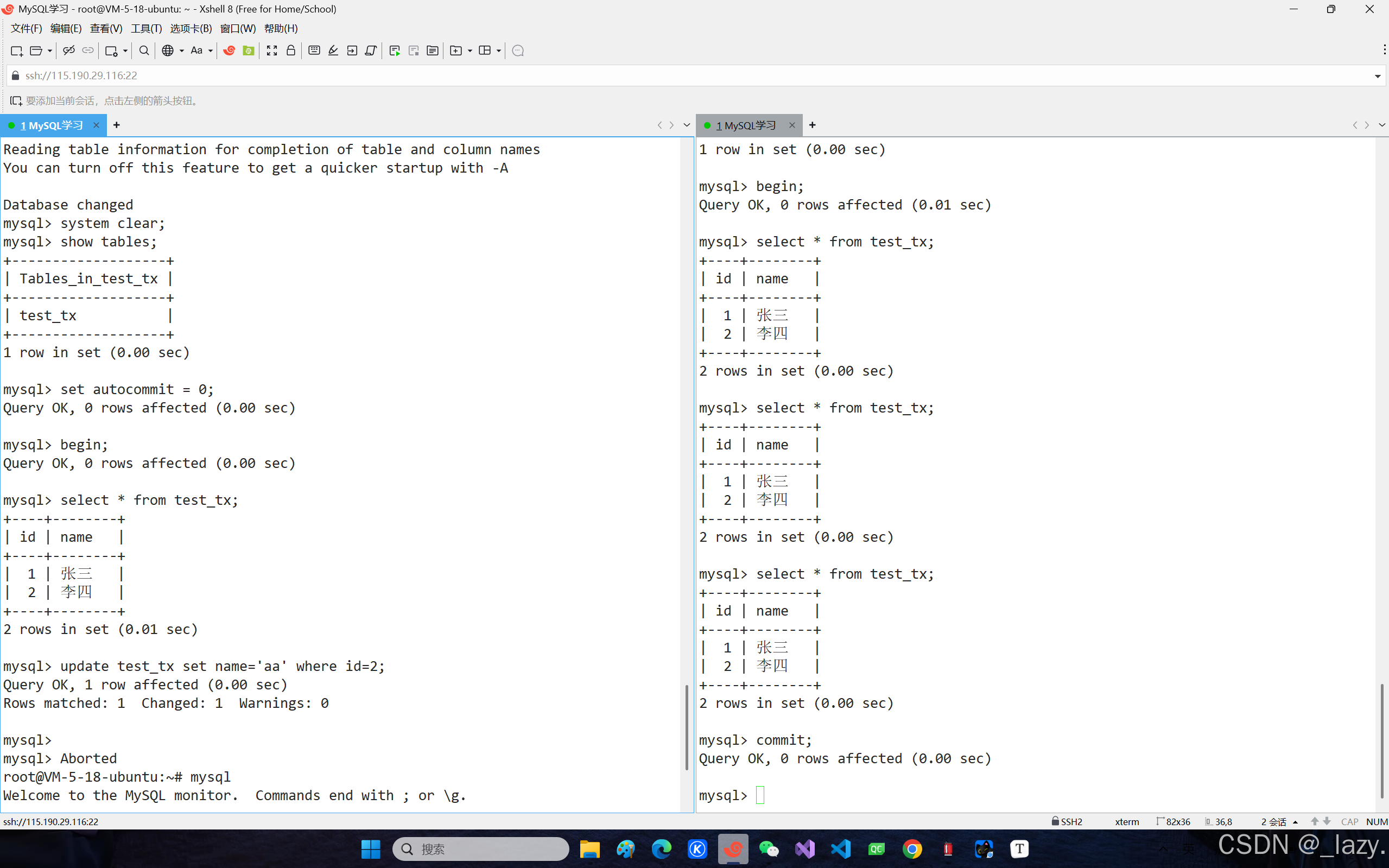
Task: Add a new tab in left pane
Action: coord(117,125)
